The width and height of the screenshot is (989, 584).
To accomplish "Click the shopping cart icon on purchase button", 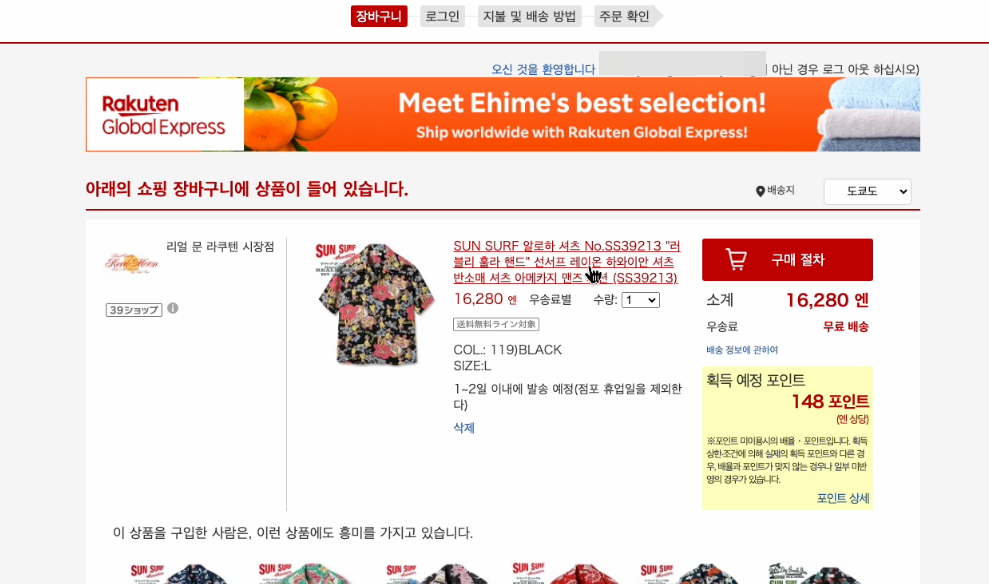I will 736,259.
